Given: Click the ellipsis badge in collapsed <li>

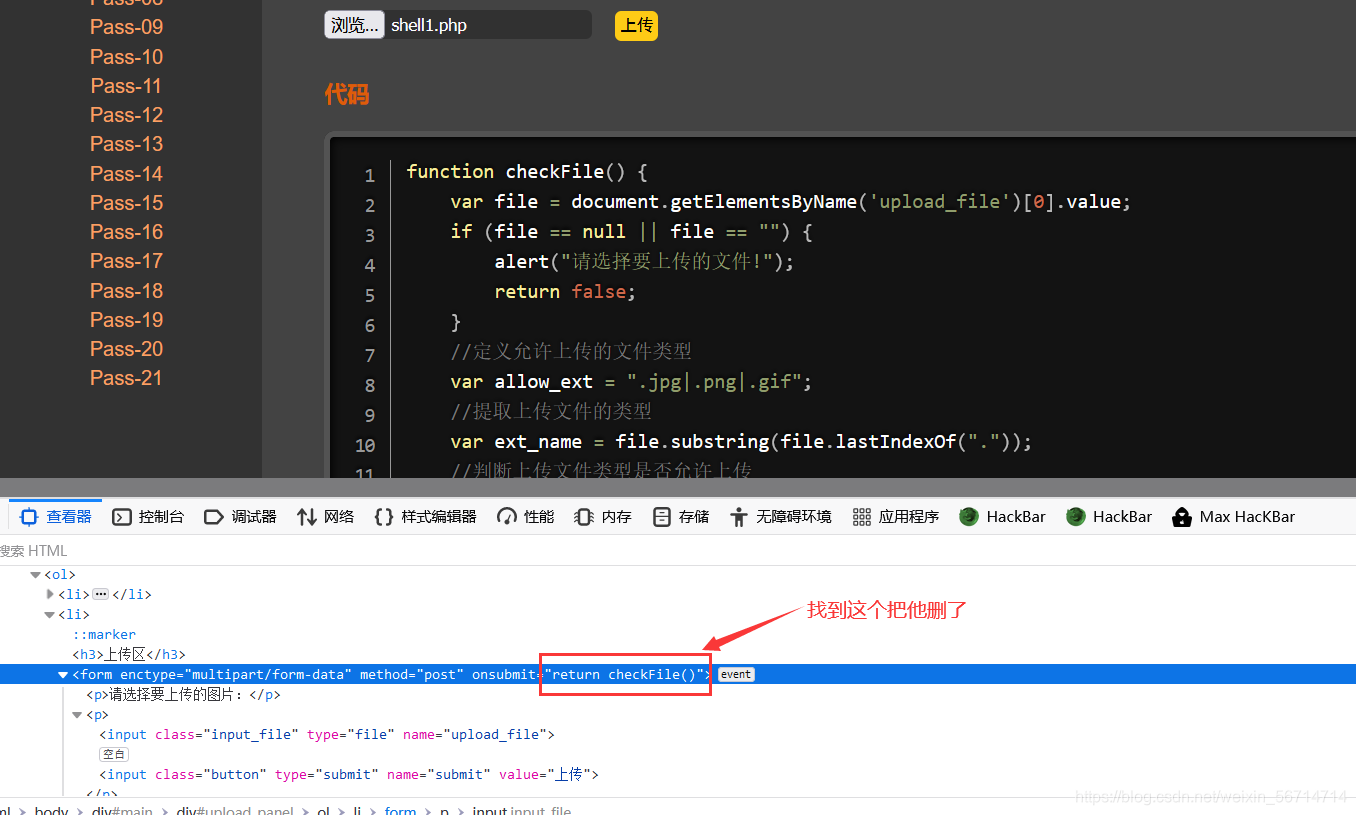Looking at the screenshot, I should point(100,594).
